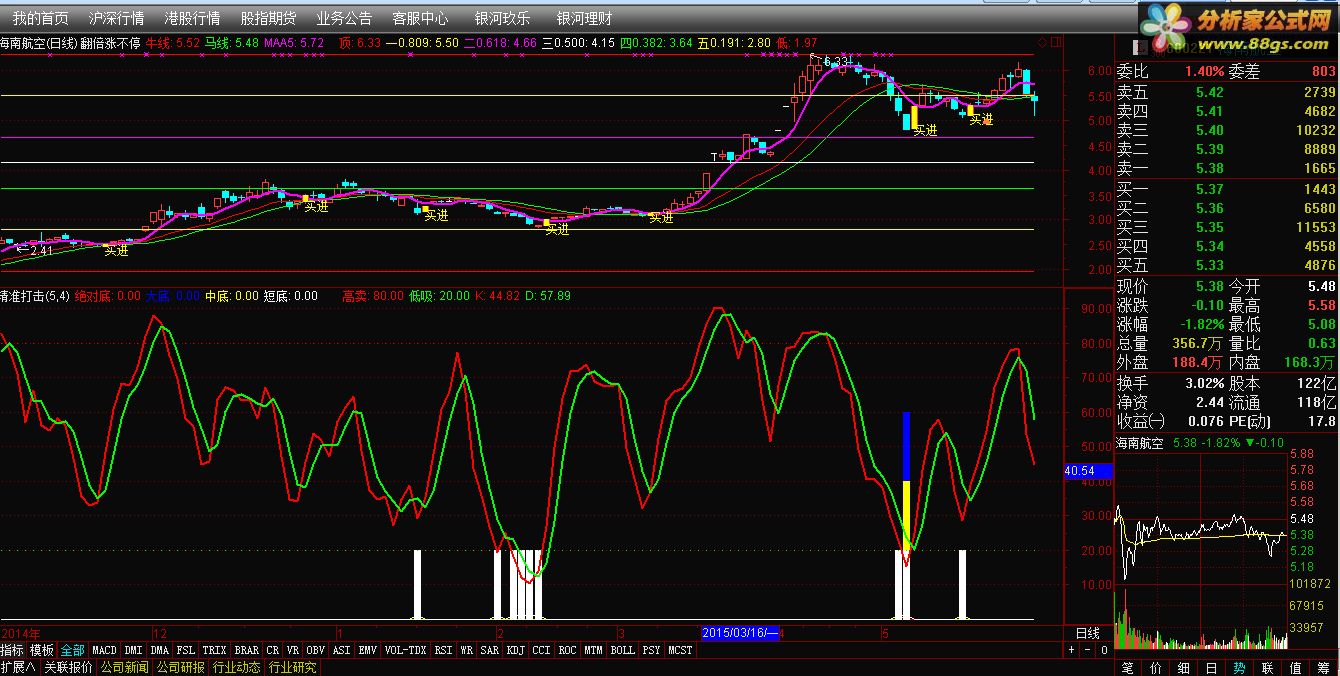The height and width of the screenshot is (676, 1340).
Task: Click 卖五 price 5.42
Action: (x=1209, y=92)
